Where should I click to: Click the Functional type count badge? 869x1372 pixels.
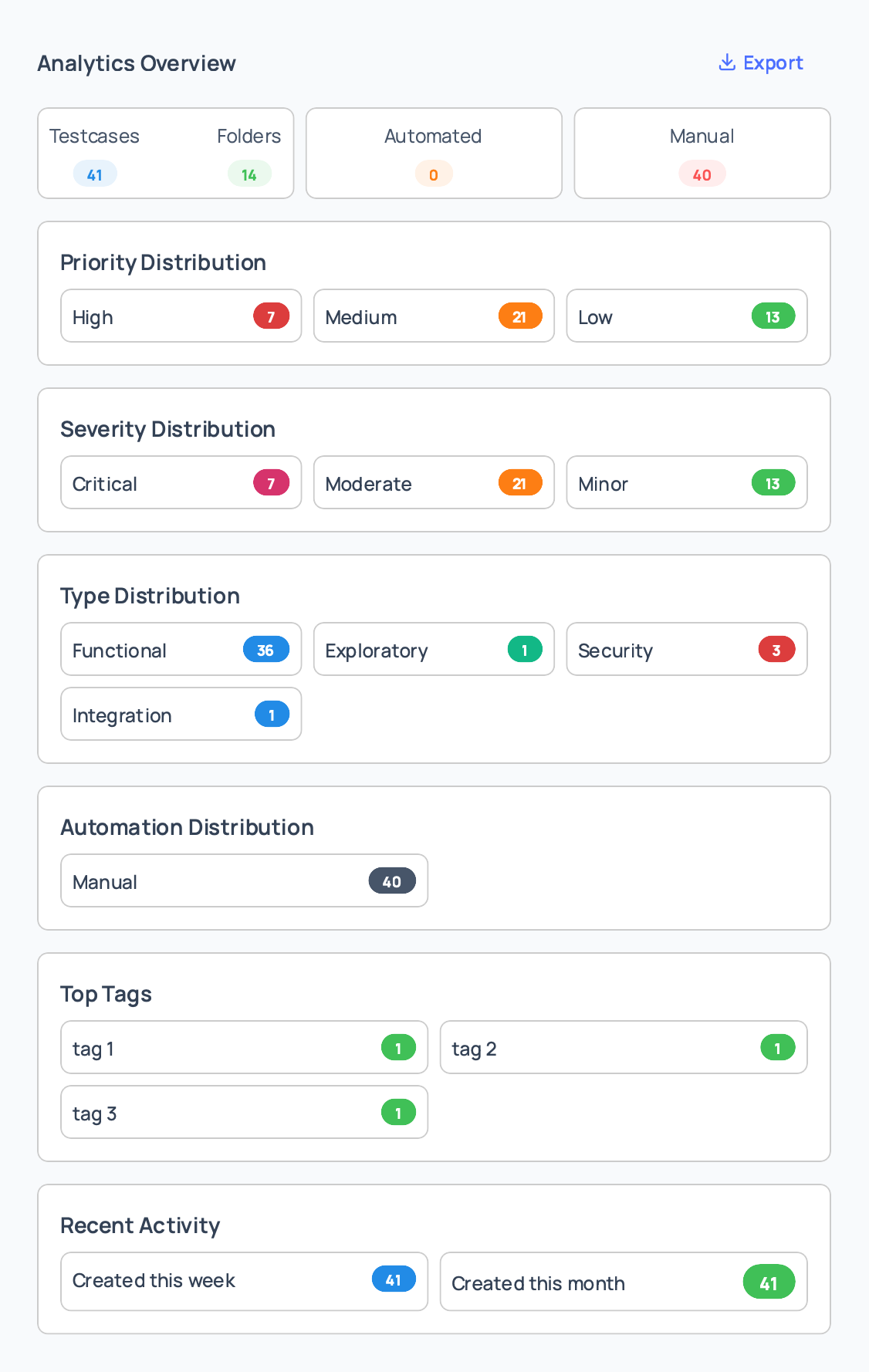point(265,649)
